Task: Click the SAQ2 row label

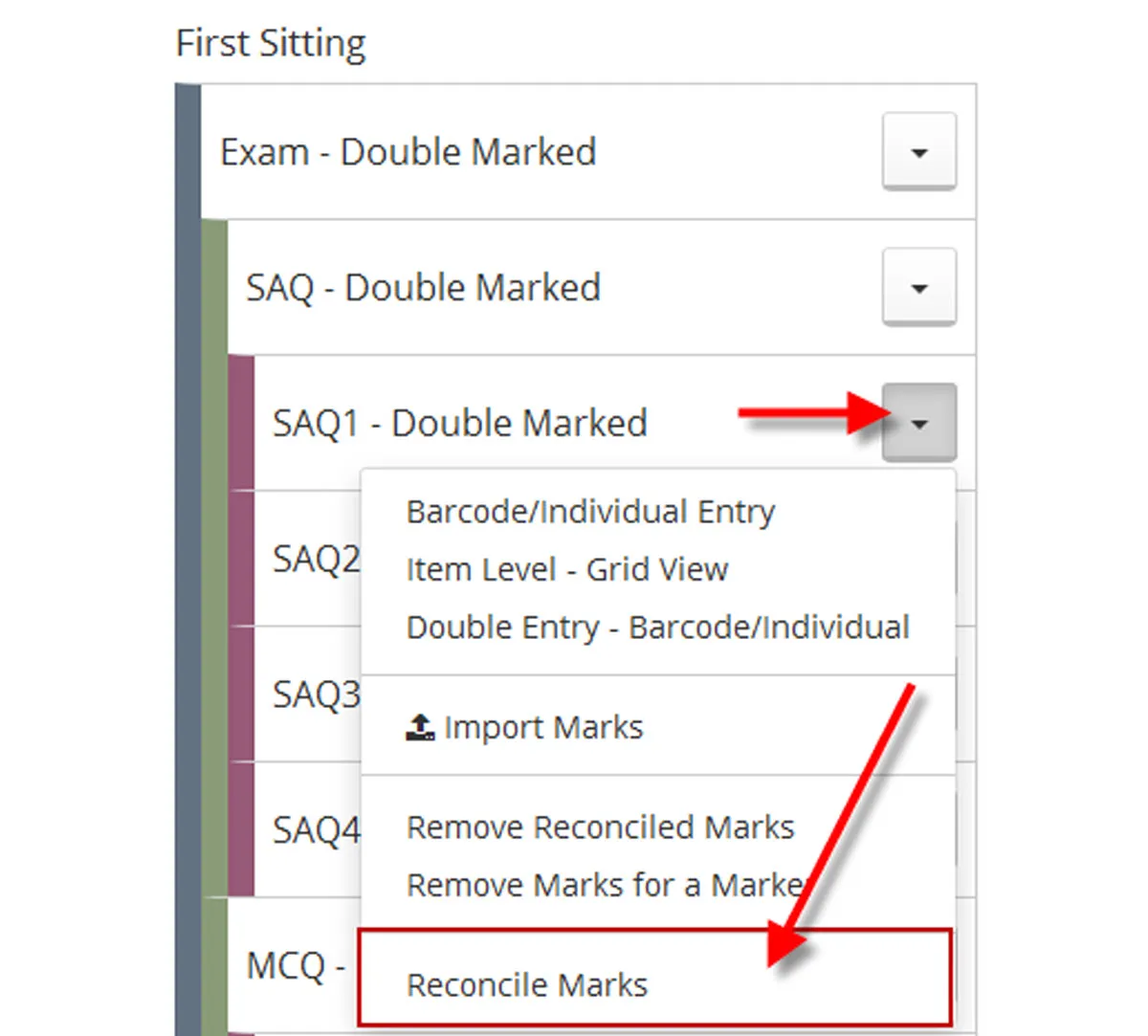Action: tap(316, 559)
